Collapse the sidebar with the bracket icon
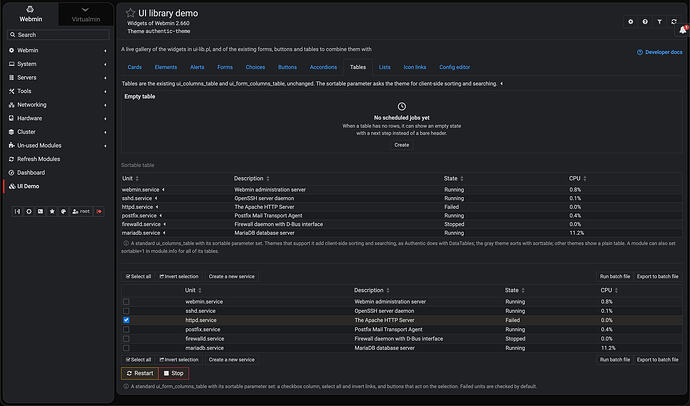The height and width of the screenshot is (406, 690). click(x=17, y=212)
